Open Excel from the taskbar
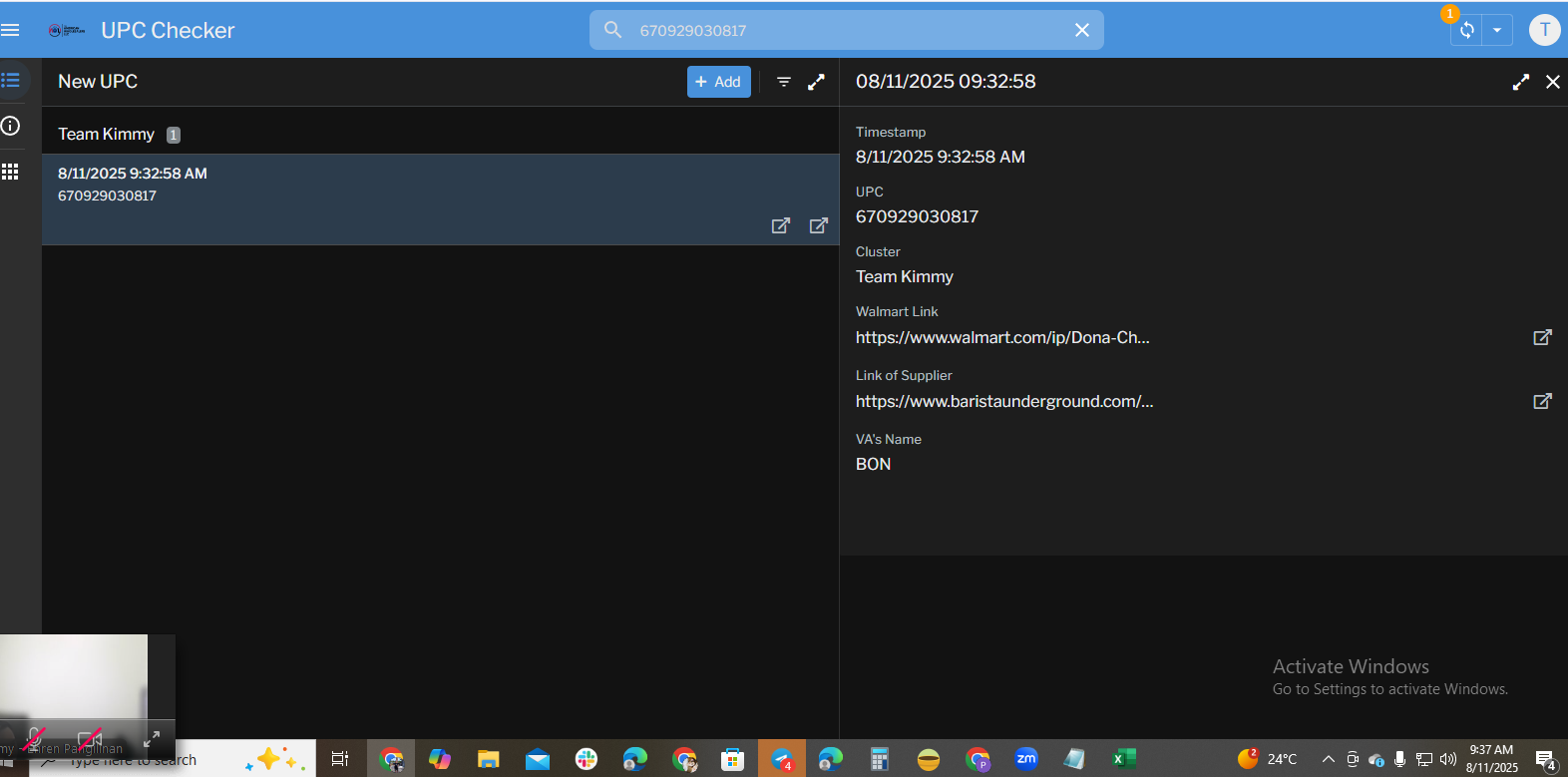Image resolution: width=1568 pixels, height=777 pixels. pos(1124,759)
